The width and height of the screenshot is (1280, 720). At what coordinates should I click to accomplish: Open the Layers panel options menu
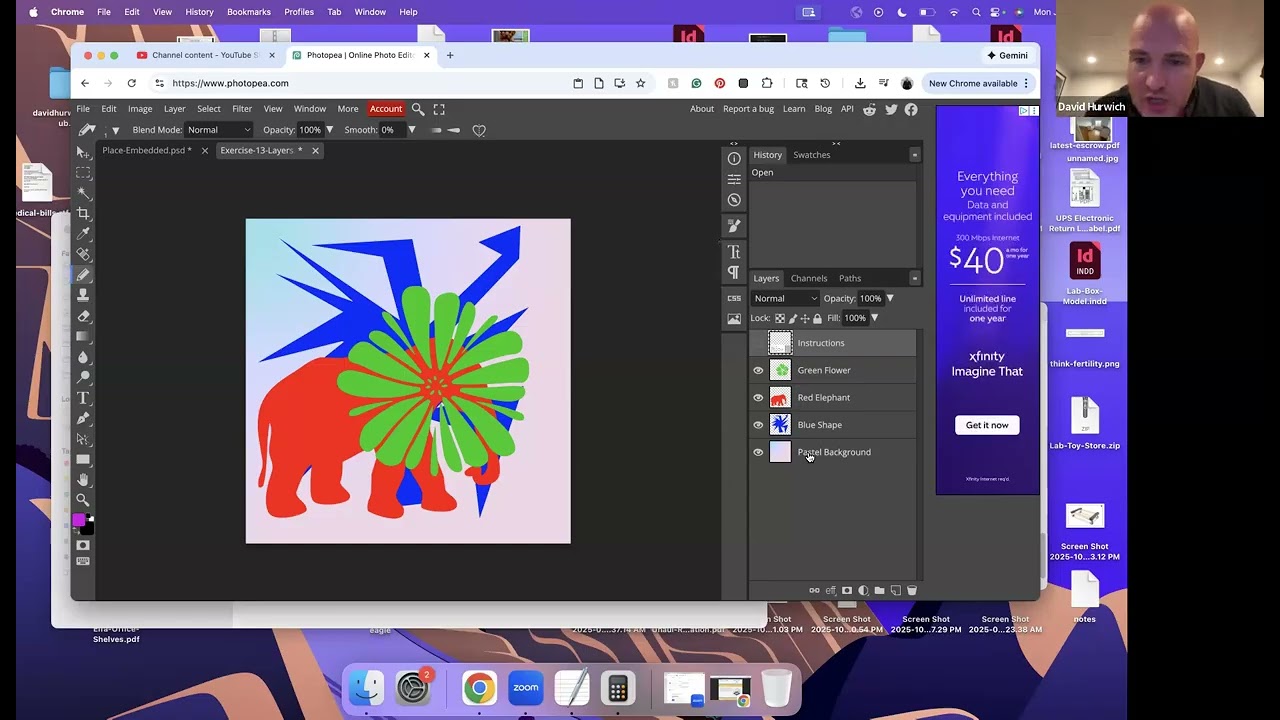(914, 278)
